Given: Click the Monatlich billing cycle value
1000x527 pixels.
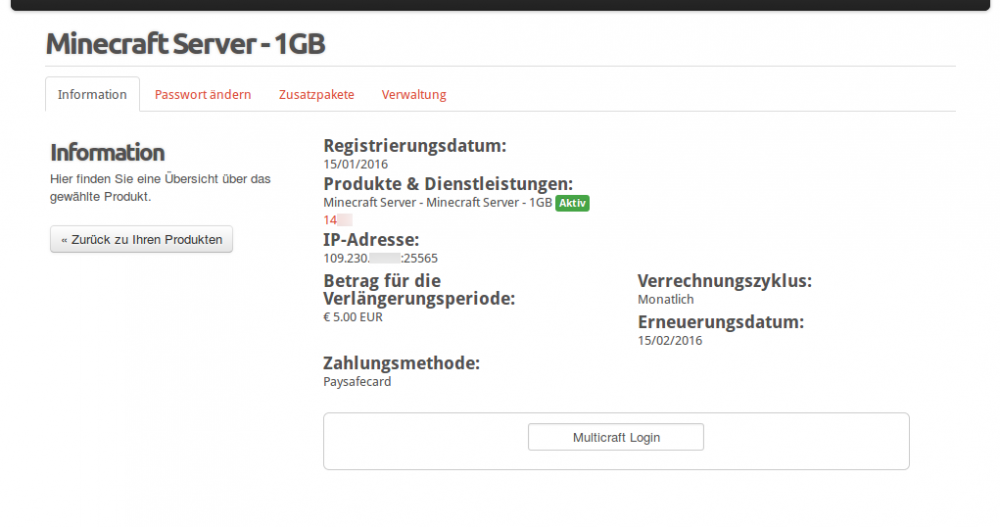Looking at the screenshot, I should click(x=666, y=299).
